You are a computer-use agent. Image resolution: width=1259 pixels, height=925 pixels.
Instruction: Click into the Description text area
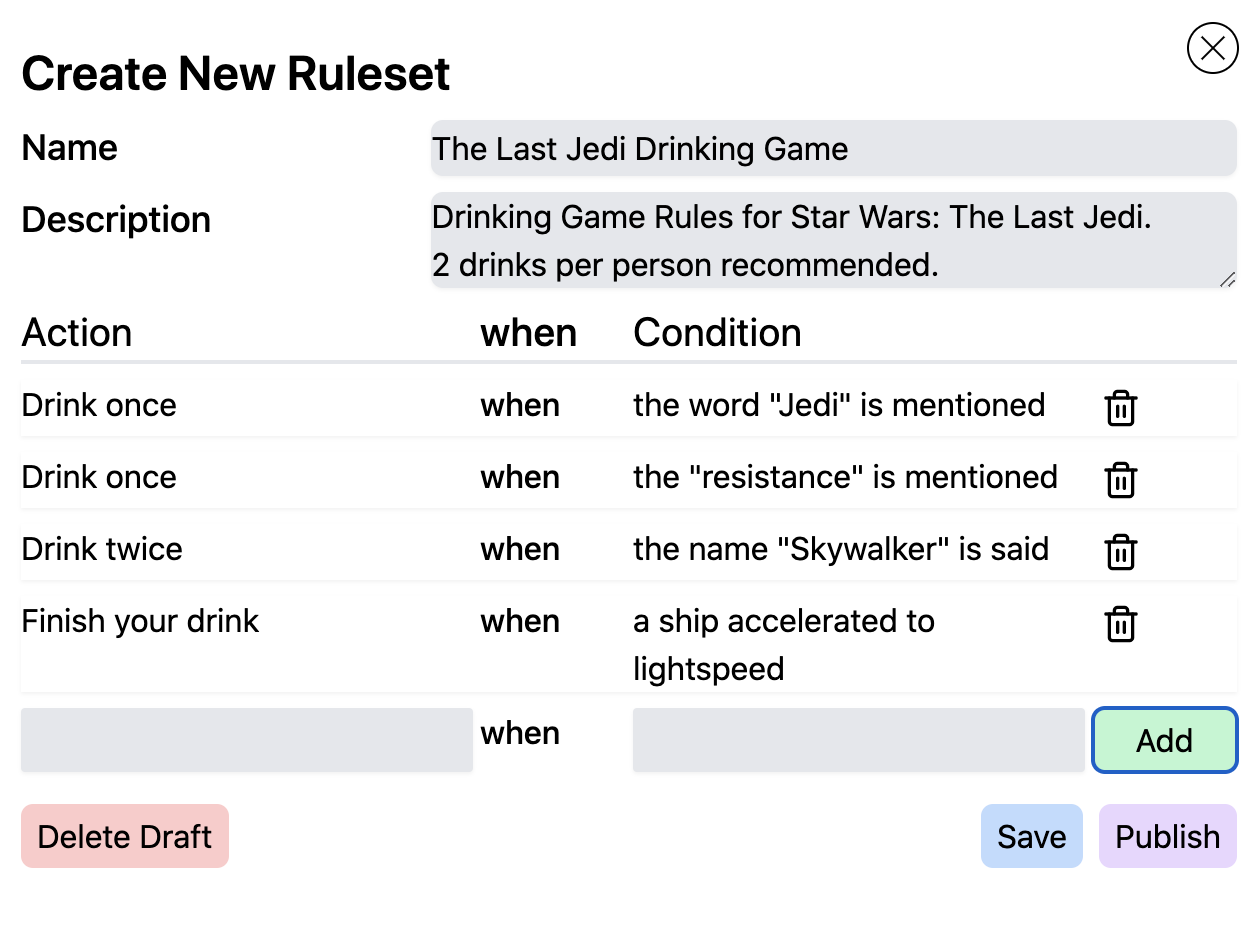pyautogui.click(x=833, y=240)
